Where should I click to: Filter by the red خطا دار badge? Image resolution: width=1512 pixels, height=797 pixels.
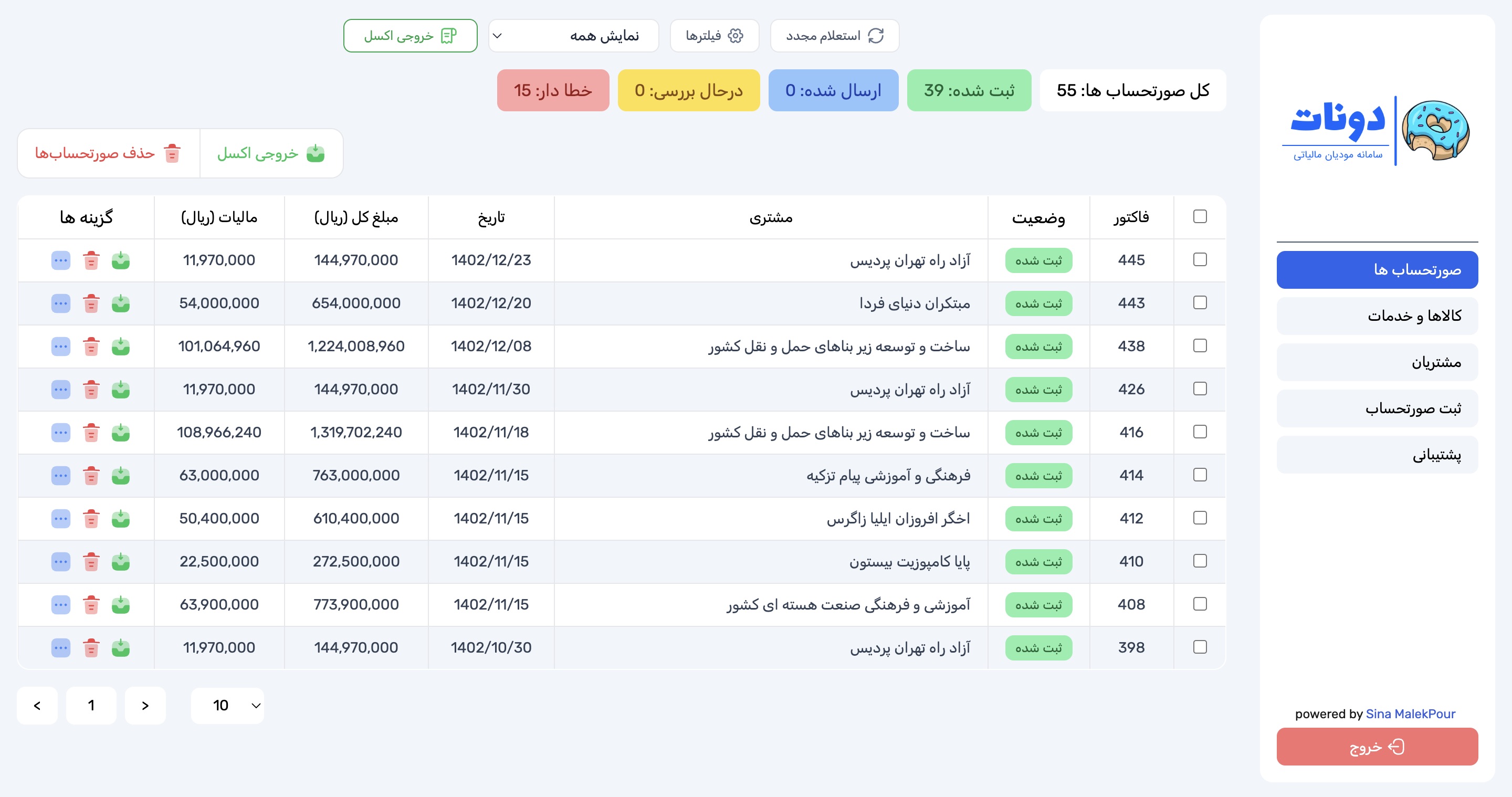pyautogui.click(x=552, y=90)
